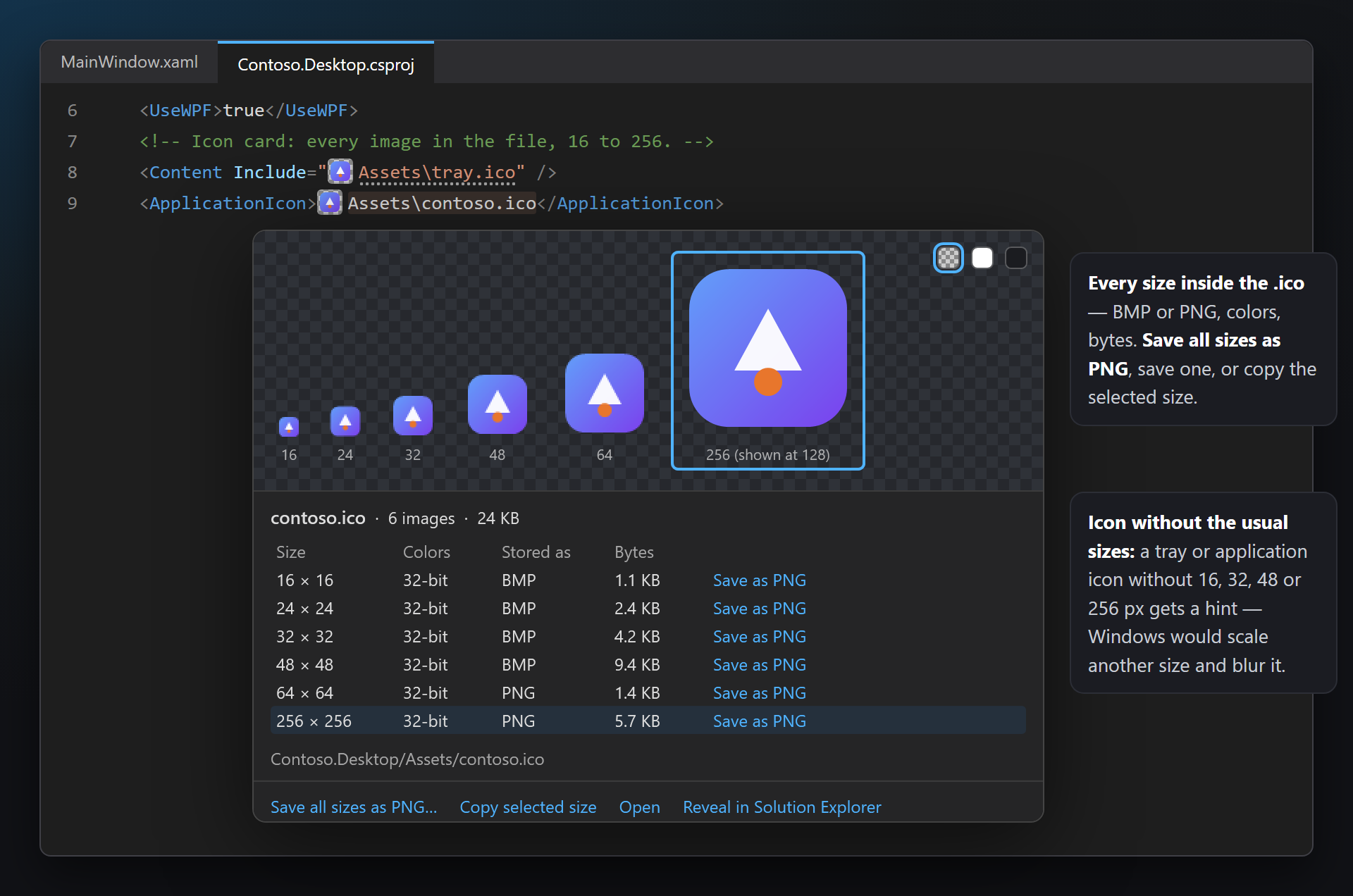Click Save all sizes as PNG...

pyautogui.click(x=354, y=807)
